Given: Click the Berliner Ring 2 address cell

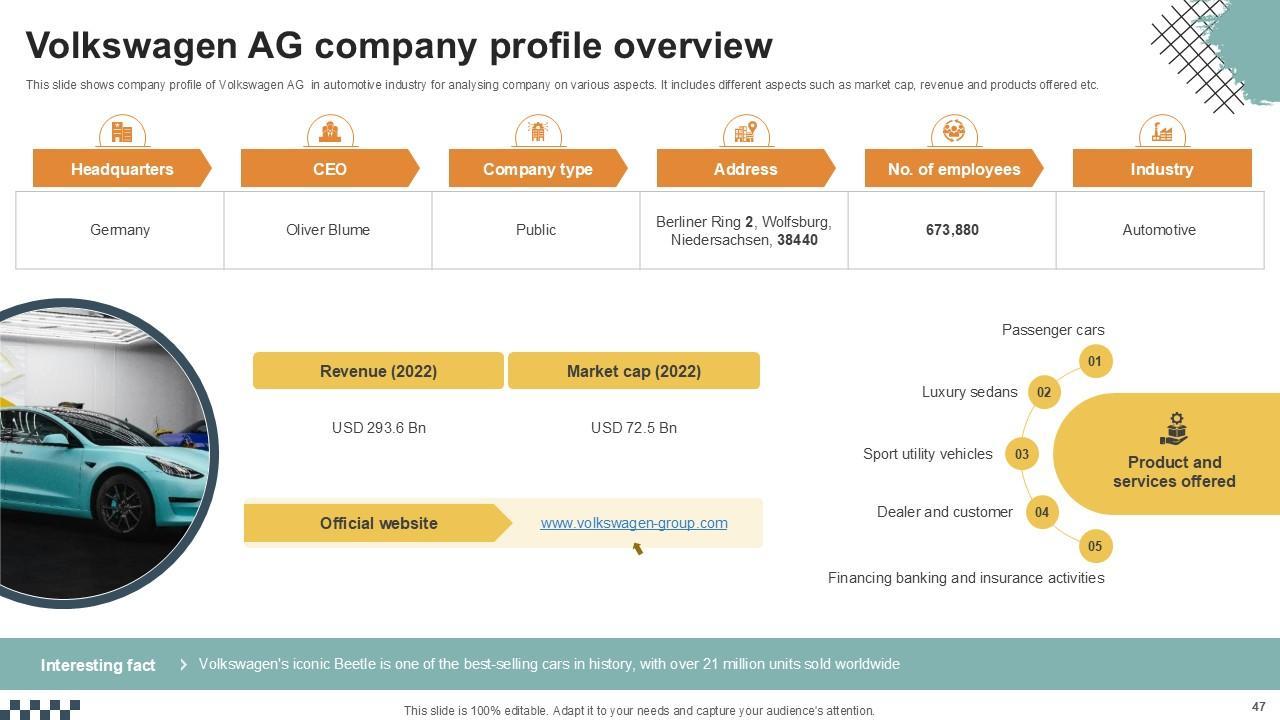Looking at the screenshot, I should coord(744,231).
